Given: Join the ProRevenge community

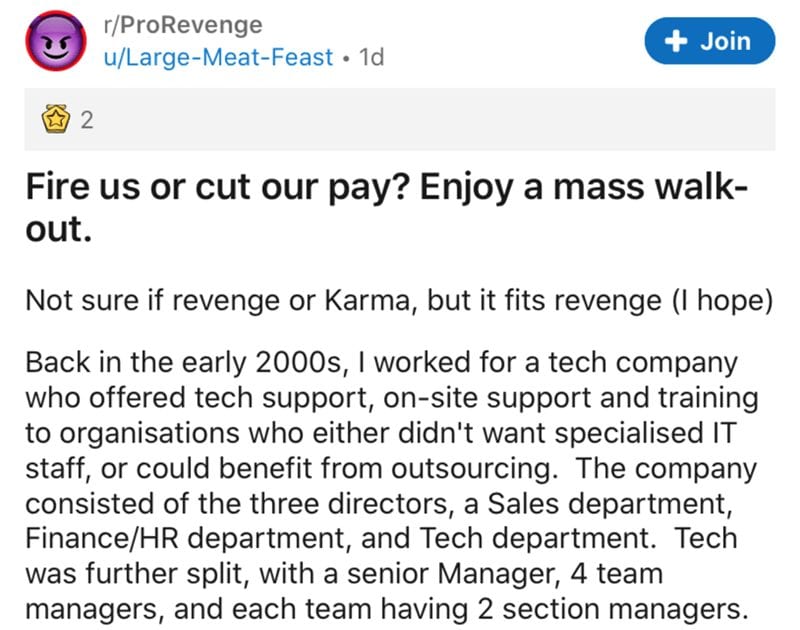Looking at the screenshot, I should 710,41.
